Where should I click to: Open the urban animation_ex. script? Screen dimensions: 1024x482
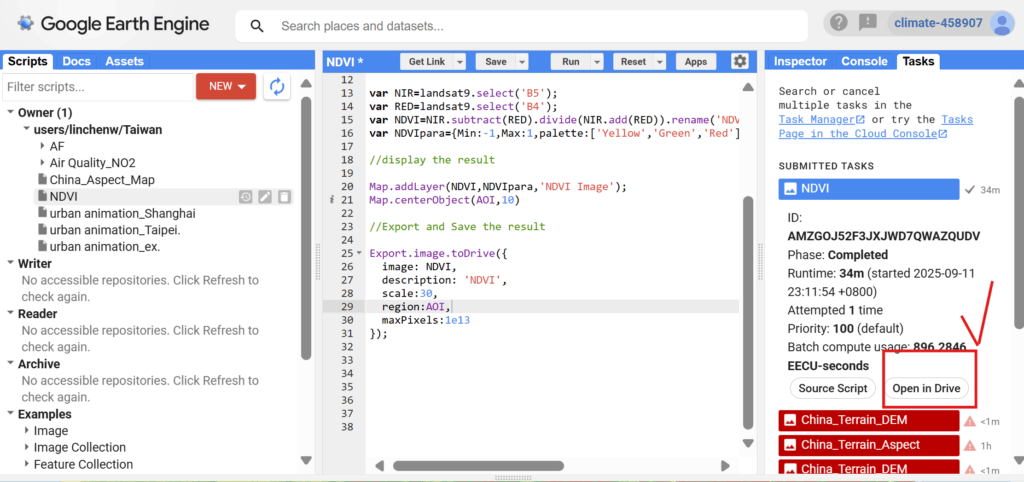click(x=104, y=247)
